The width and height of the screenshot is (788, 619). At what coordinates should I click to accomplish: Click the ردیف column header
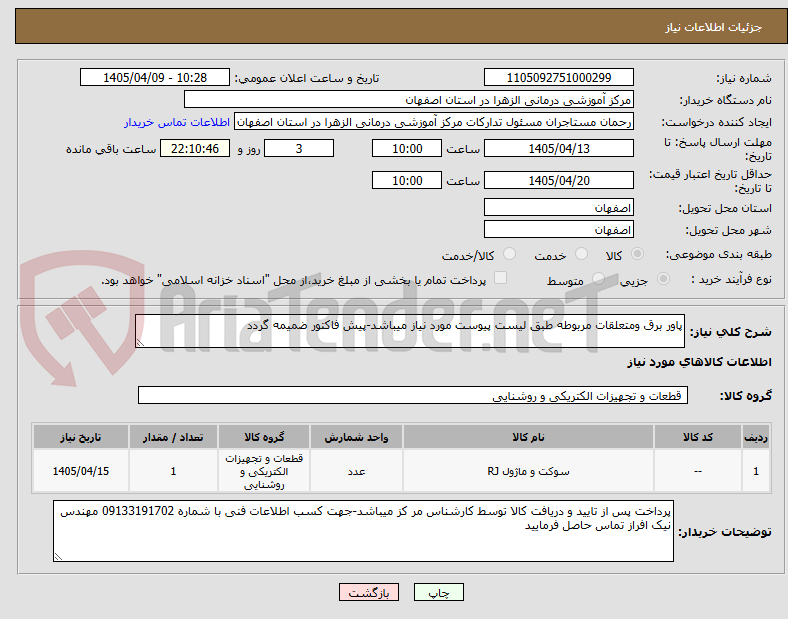(755, 437)
